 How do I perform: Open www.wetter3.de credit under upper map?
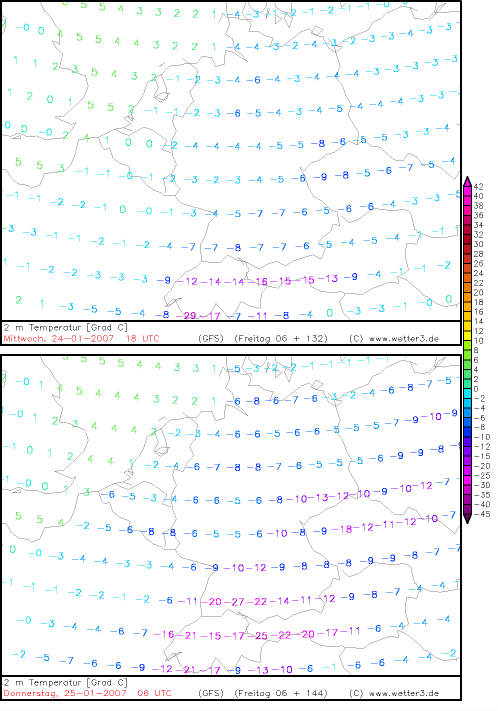(404, 339)
